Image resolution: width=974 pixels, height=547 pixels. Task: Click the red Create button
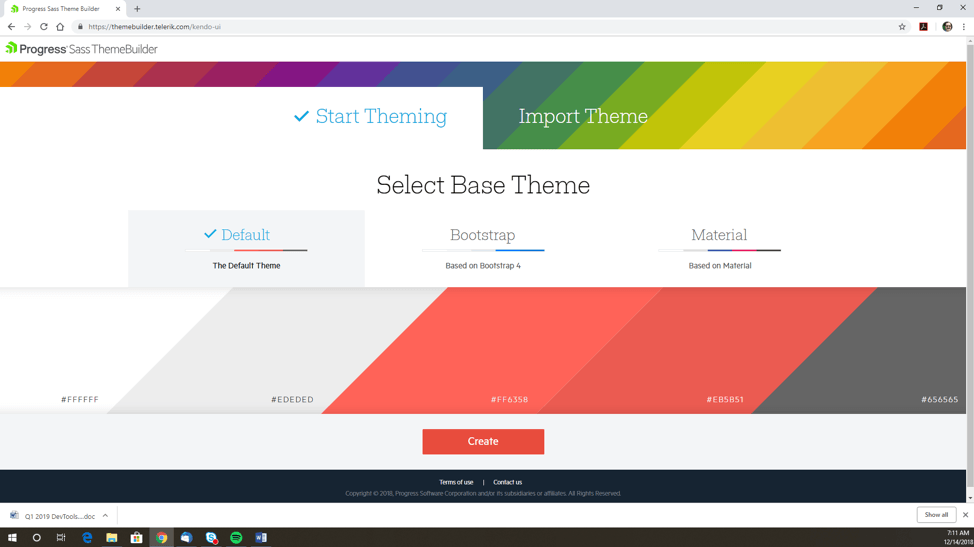click(x=483, y=441)
